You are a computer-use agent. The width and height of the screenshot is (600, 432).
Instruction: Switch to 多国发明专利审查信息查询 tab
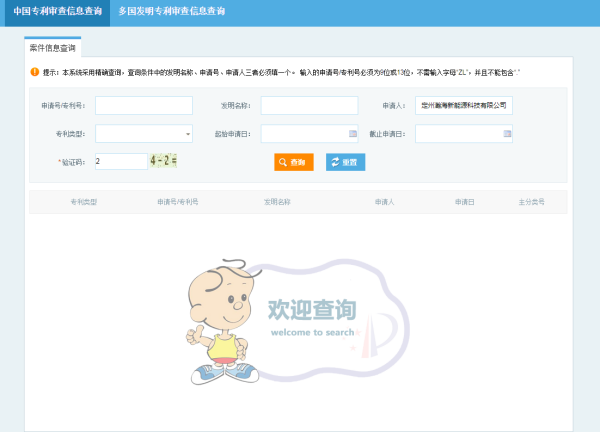[x=171, y=12]
